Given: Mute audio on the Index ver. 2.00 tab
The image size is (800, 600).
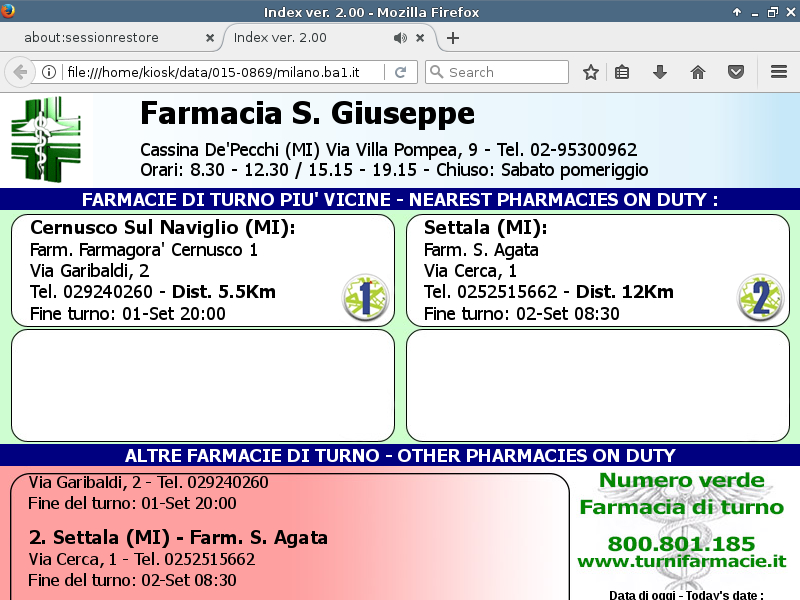Looking at the screenshot, I should click(x=400, y=38).
